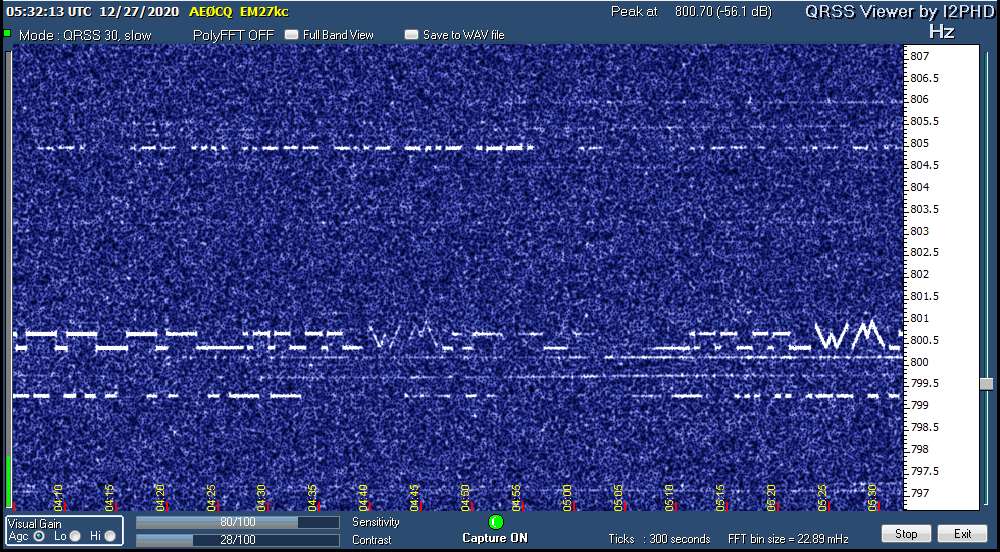Click the Exit button

[x=962, y=534]
